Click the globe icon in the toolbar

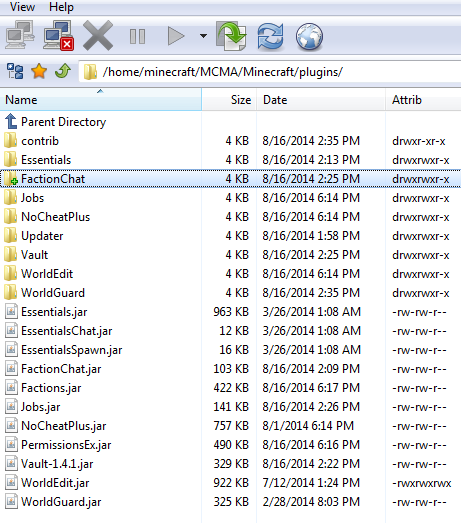point(309,36)
